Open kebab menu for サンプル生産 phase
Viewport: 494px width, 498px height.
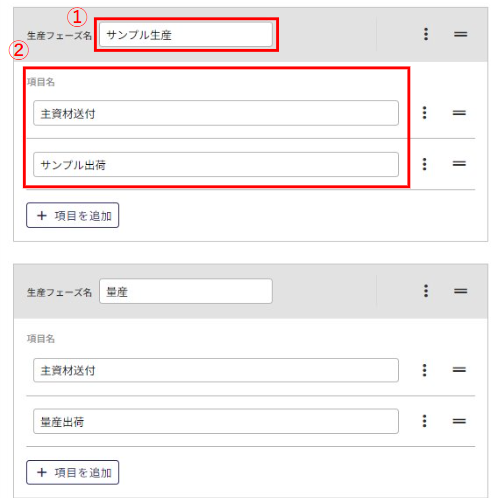point(426,34)
